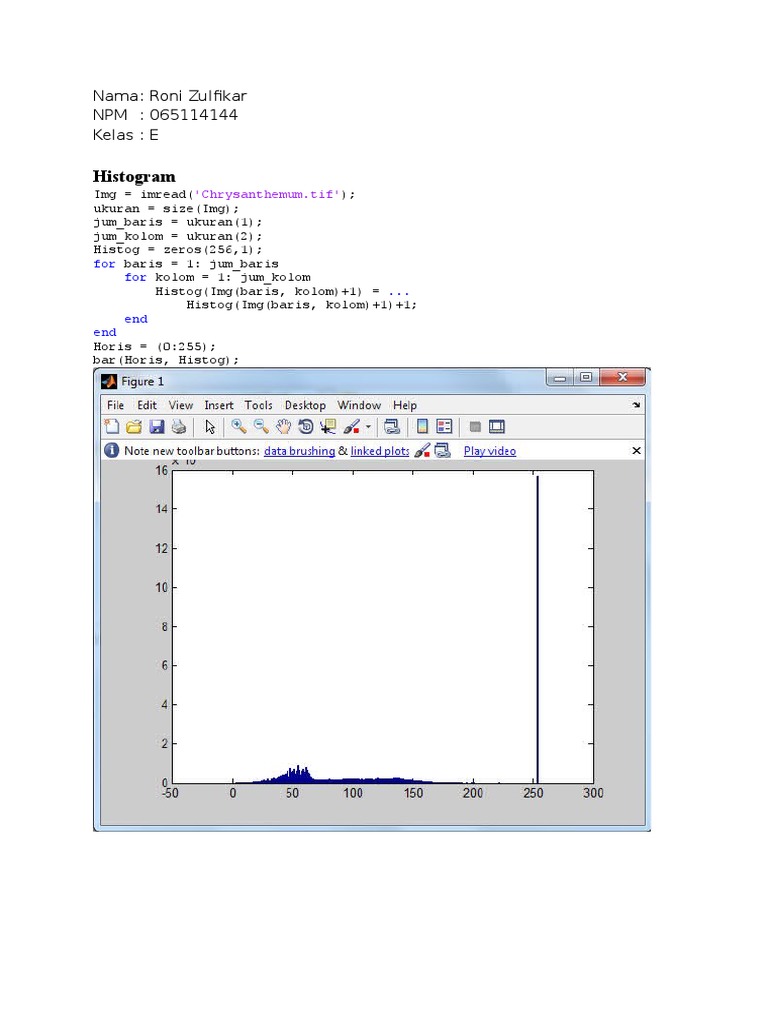Open the View menu
Screen dimensions: 768x1024
pyautogui.click(x=181, y=405)
